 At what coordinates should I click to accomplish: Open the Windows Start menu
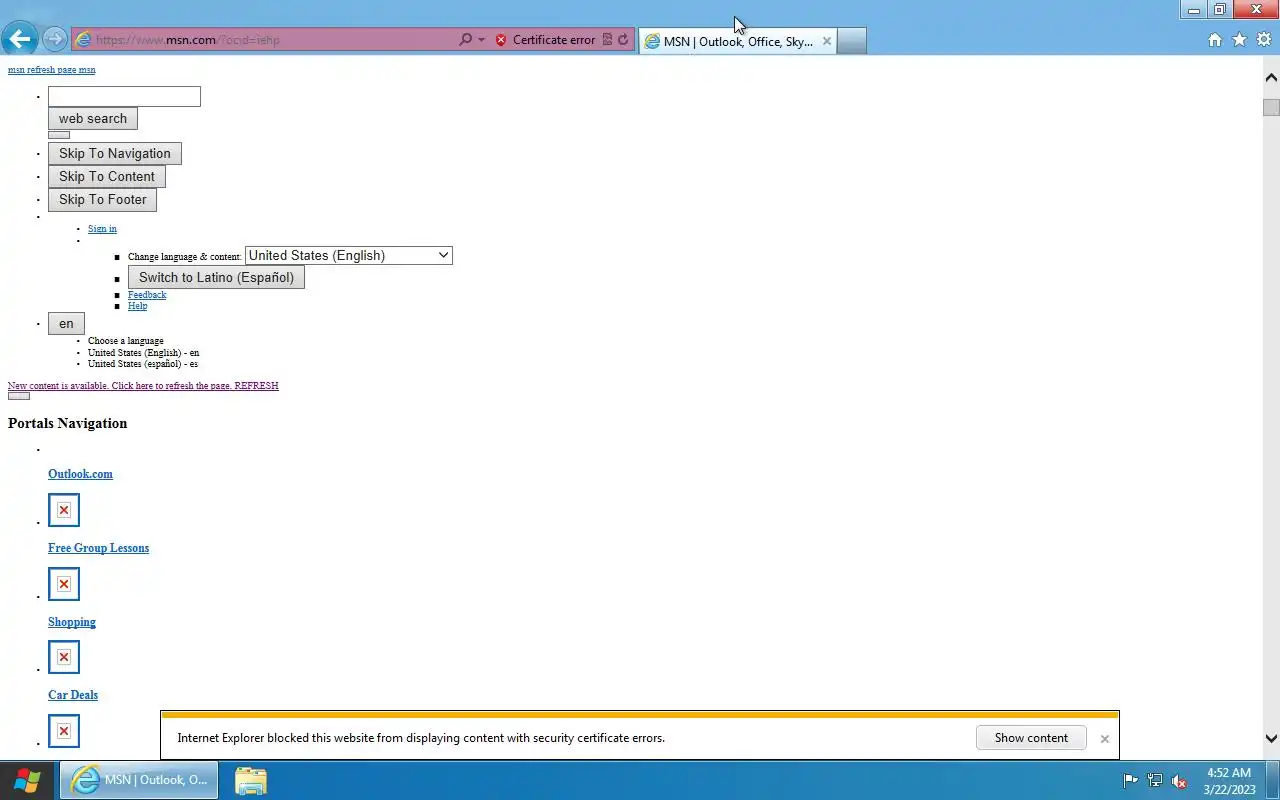click(x=27, y=780)
